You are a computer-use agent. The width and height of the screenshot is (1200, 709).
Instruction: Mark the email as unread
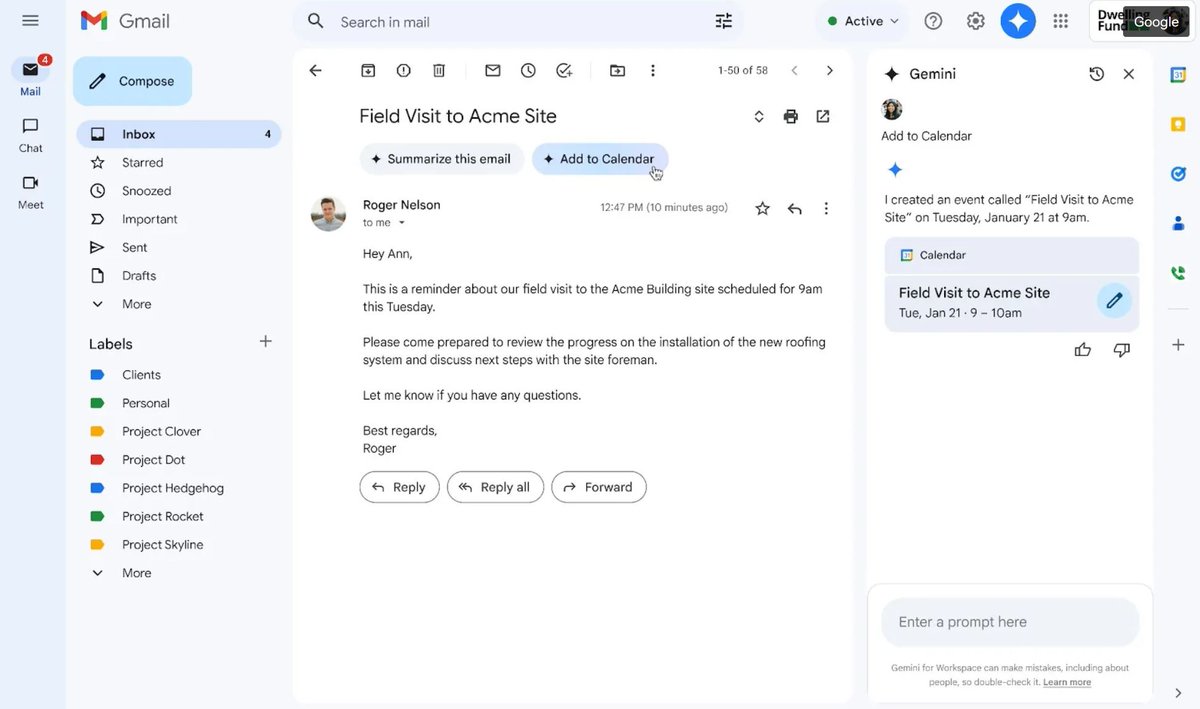coord(493,70)
